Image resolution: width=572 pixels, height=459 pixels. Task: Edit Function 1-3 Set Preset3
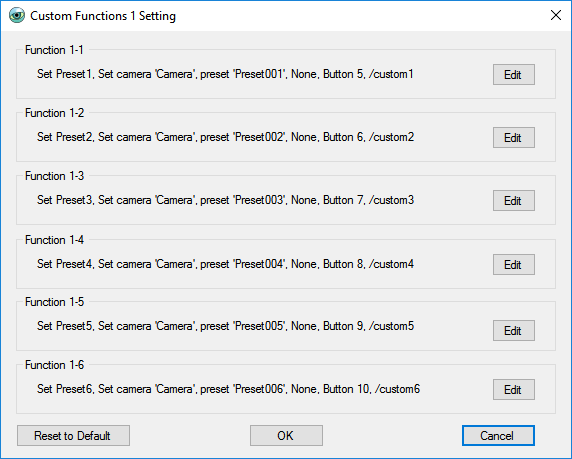(514, 200)
